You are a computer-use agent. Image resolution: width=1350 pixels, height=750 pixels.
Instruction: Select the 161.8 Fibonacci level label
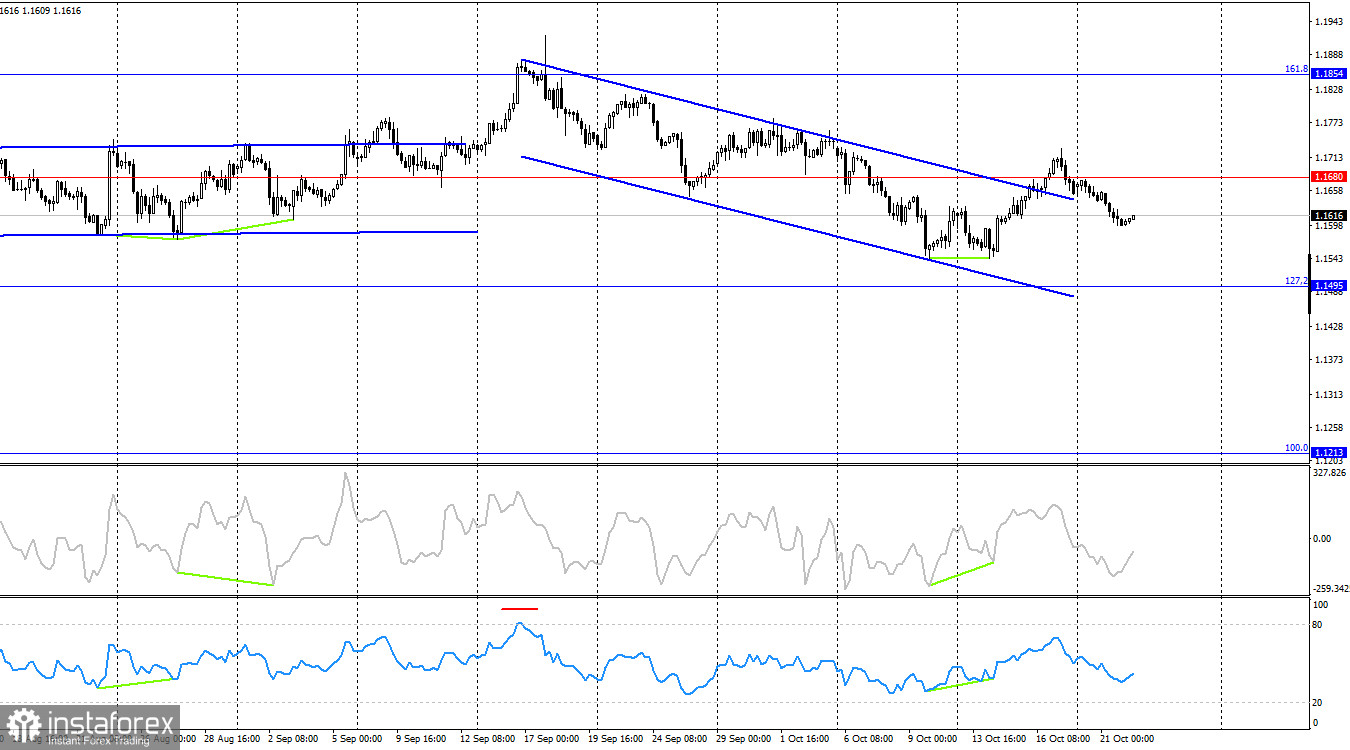point(1296,69)
